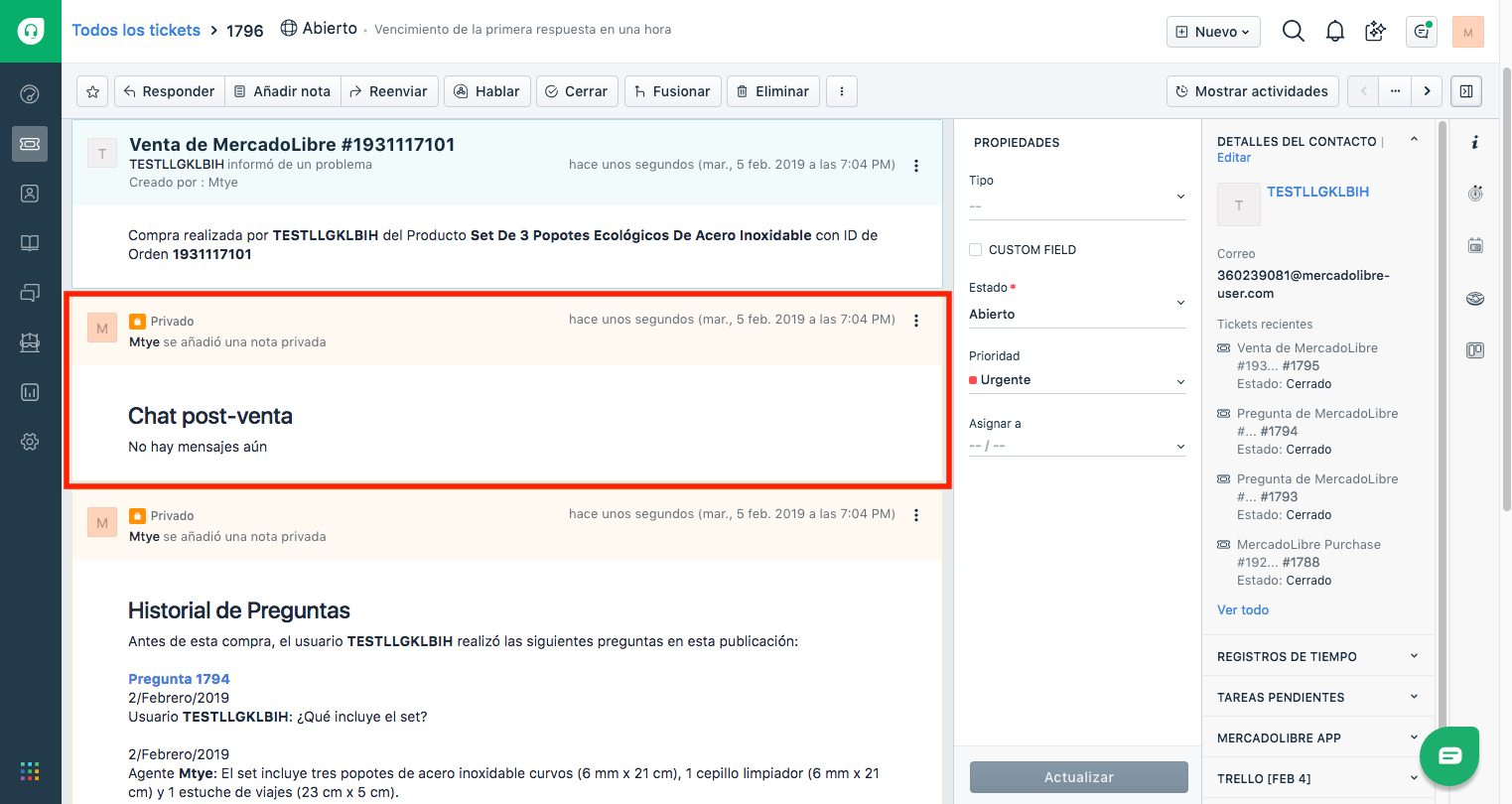The width and height of the screenshot is (1512, 804).
Task: Open the Contacts icon in sidebar
Action: tap(30, 194)
